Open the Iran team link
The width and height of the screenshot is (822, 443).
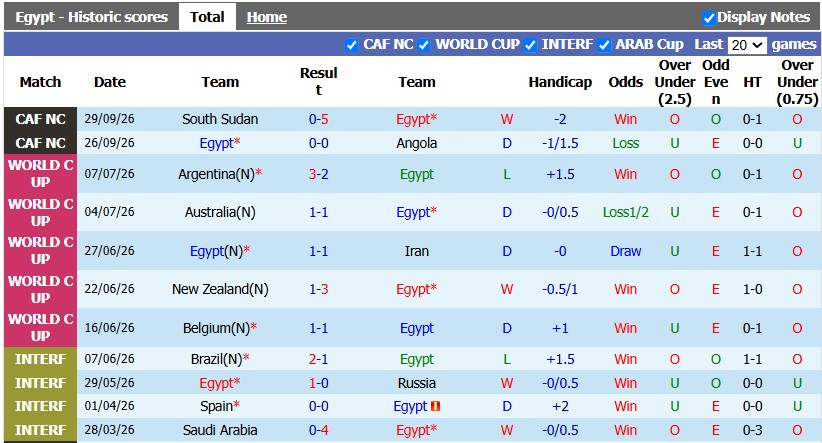[417, 251]
